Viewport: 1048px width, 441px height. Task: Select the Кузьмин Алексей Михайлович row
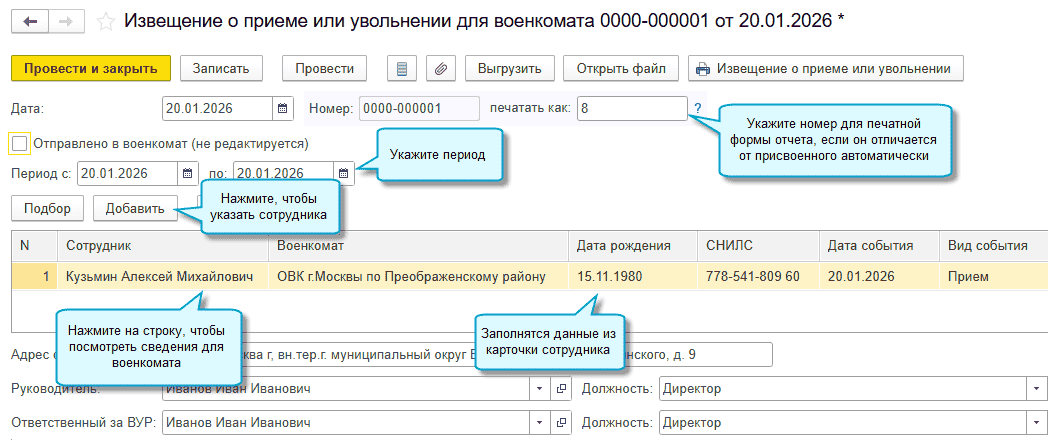point(159,277)
